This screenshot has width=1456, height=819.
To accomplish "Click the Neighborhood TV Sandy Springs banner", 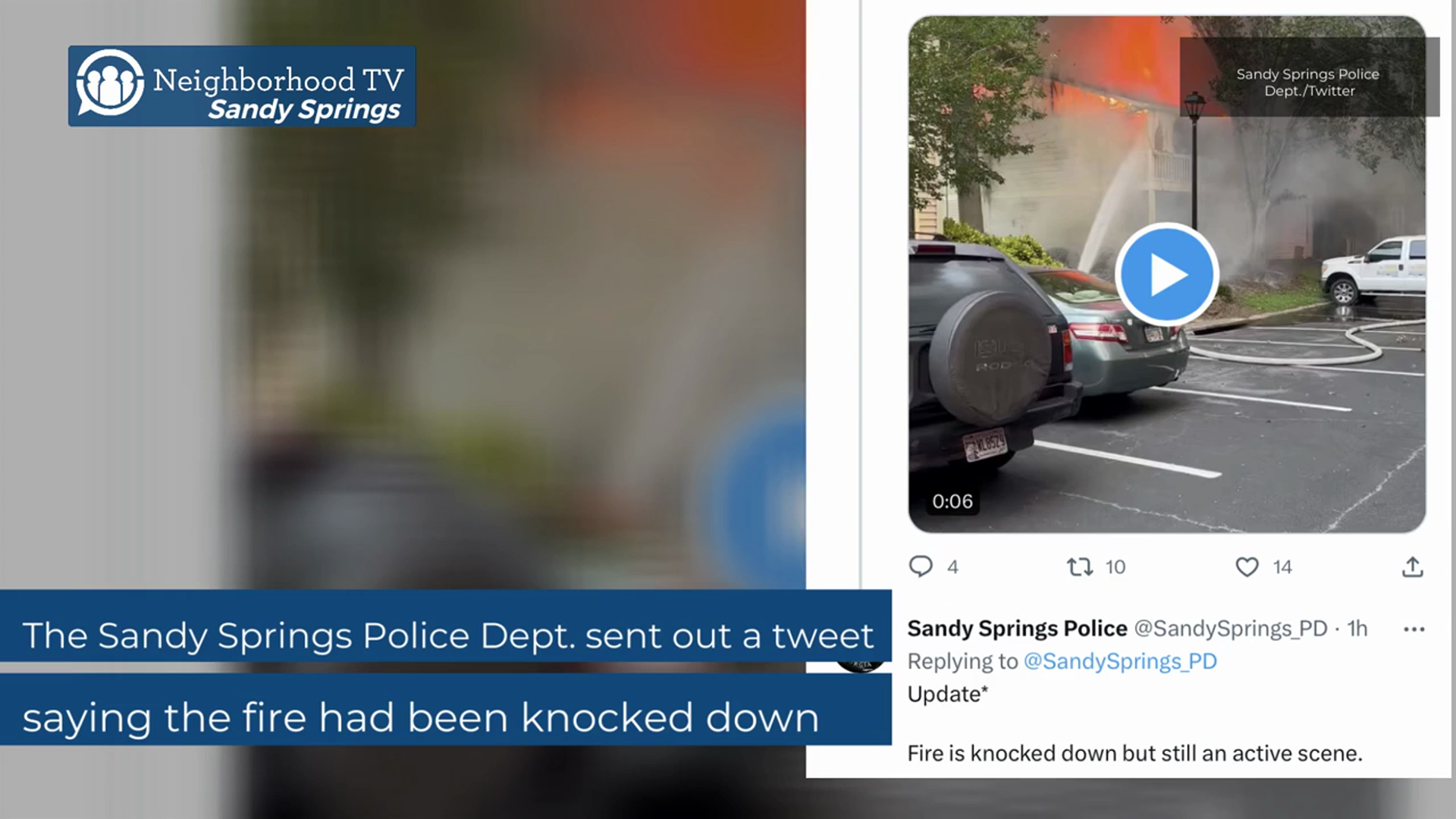I will (242, 86).
